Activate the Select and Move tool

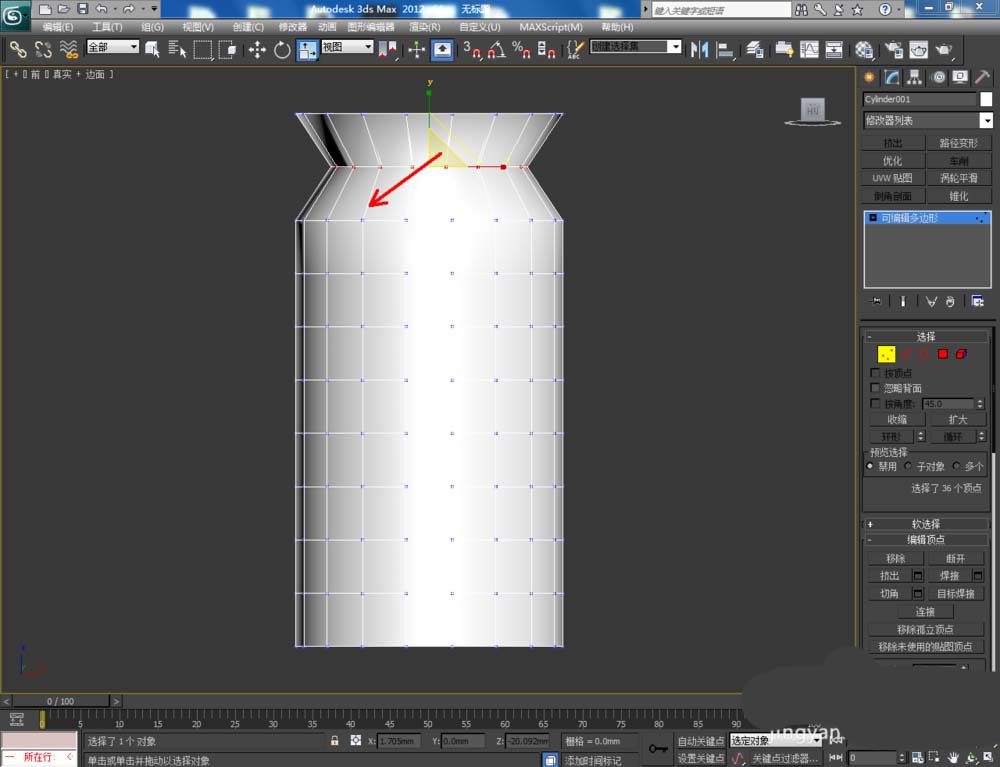pyautogui.click(x=257, y=50)
